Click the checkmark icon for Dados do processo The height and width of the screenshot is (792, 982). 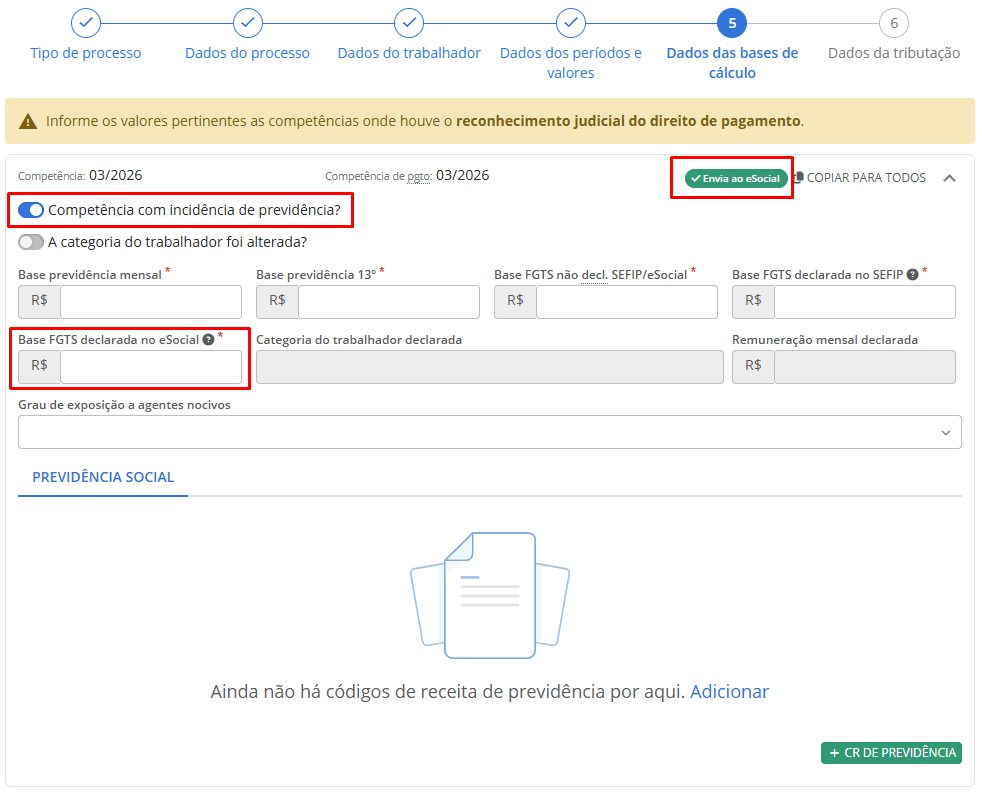(247, 22)
